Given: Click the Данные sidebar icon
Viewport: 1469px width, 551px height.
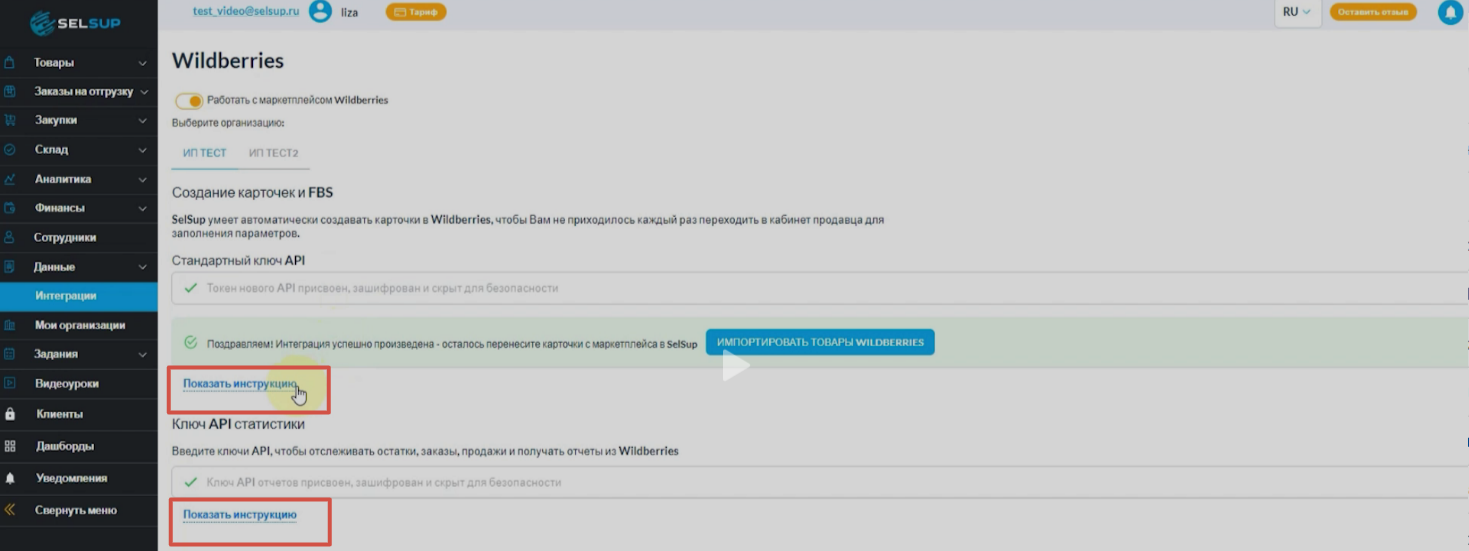Looking at the screenshot, I should (10, 267).
